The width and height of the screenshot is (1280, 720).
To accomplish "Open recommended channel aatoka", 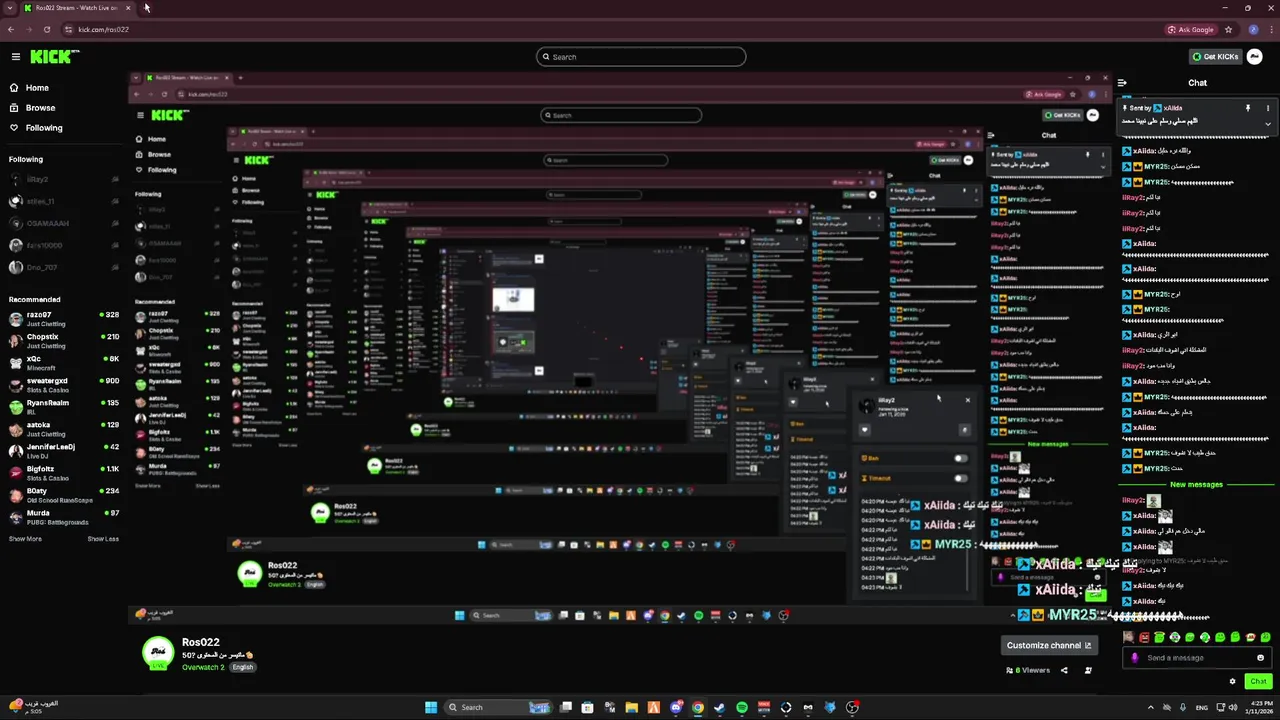I will (64, 429).
